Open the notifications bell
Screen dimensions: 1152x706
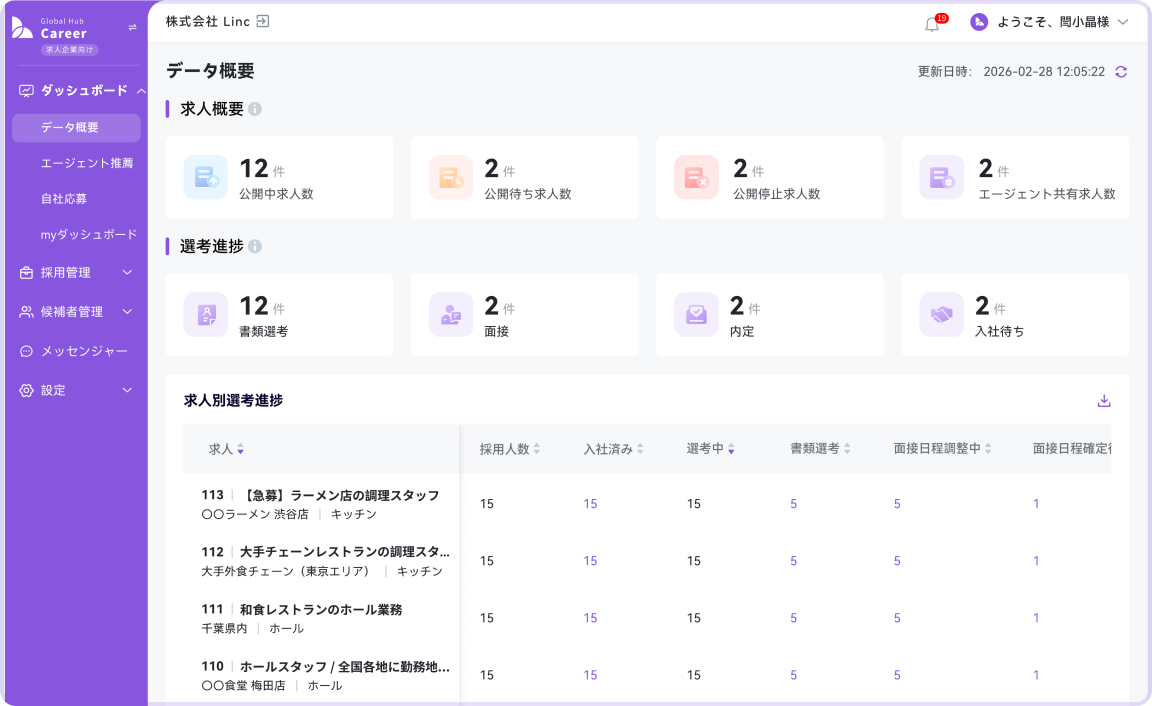click(x=932, y=24)
